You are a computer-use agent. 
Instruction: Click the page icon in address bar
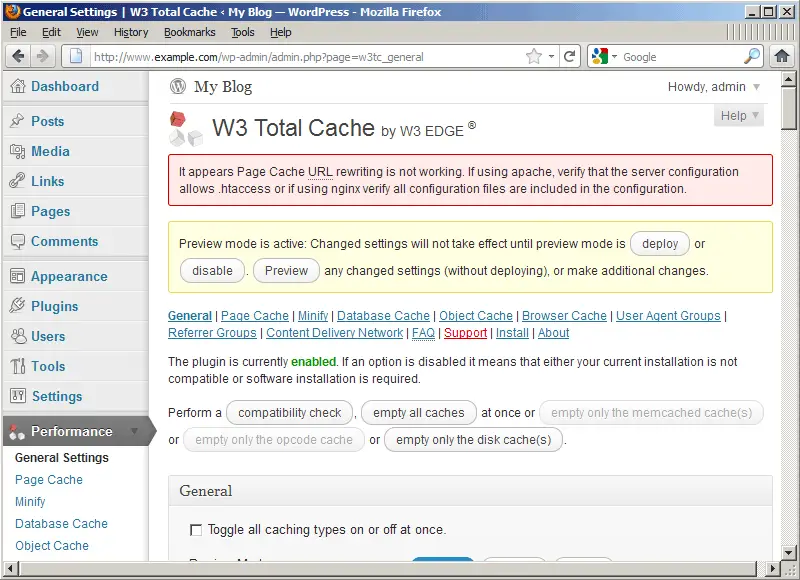coord(76,56)
